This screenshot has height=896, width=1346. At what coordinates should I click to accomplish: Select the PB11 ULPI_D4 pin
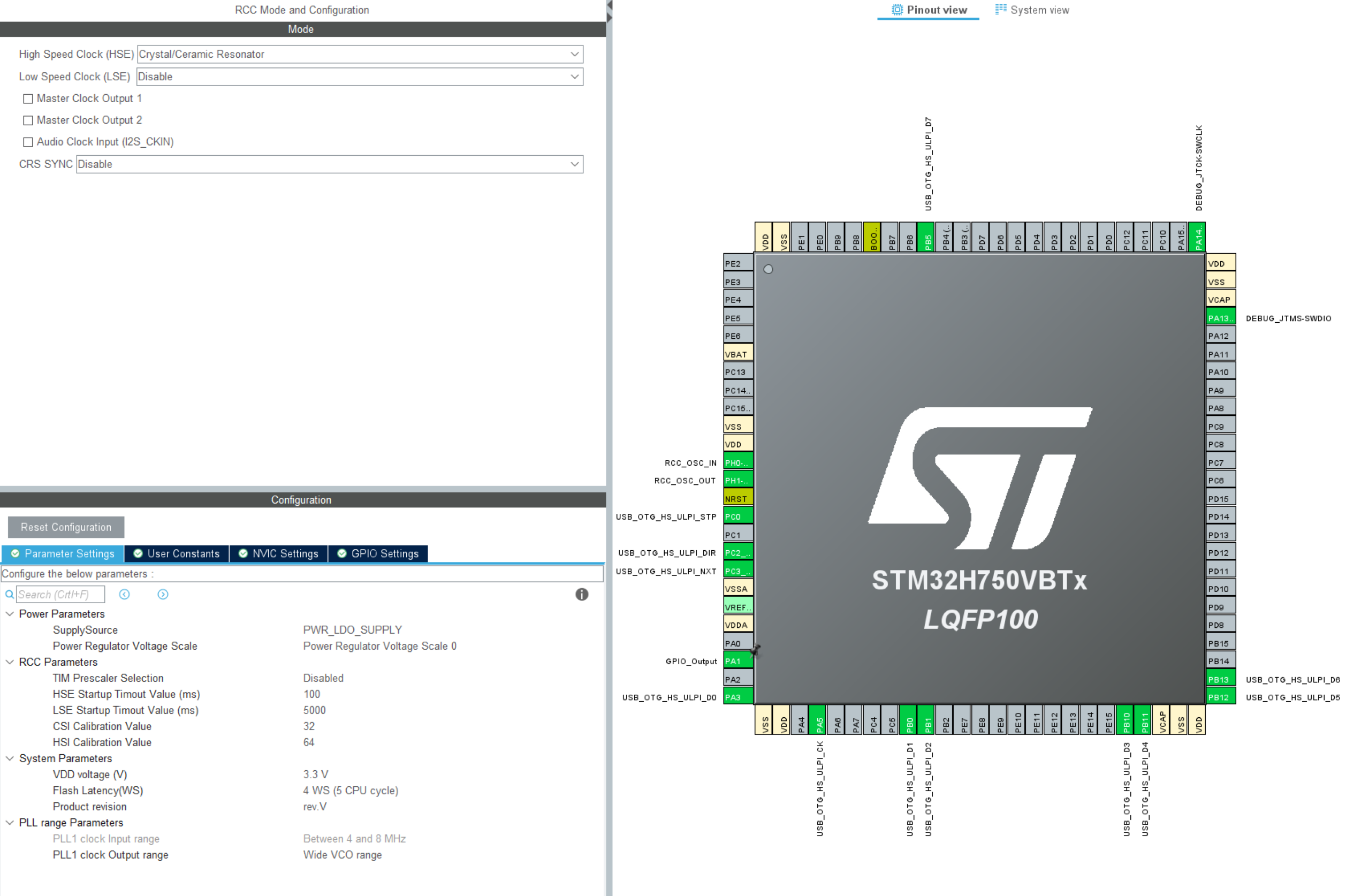[x=1143, y=720]
